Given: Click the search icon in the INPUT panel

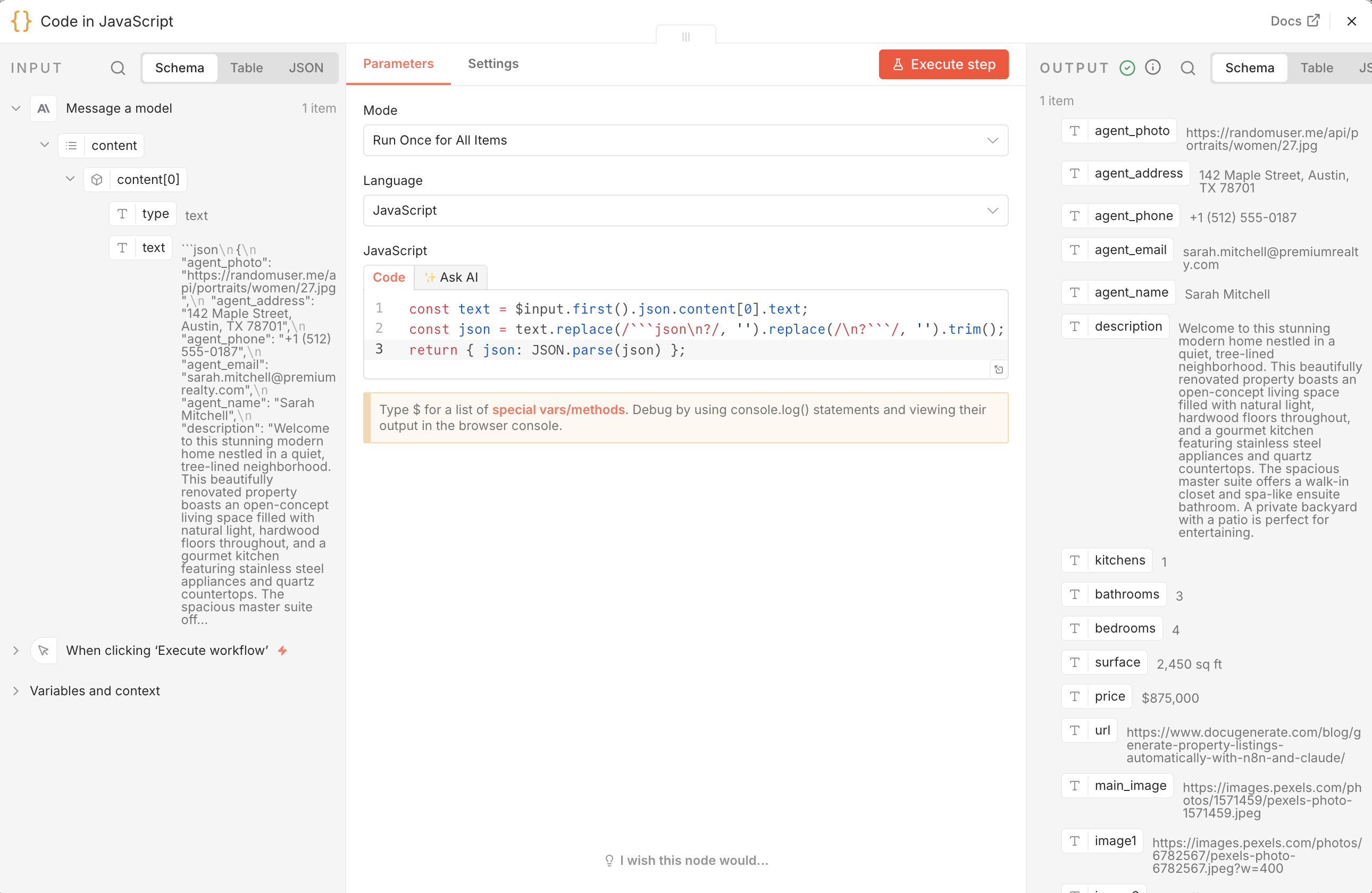Looking at the screenshot, I should pyautogui.click(x=118, y=68).
